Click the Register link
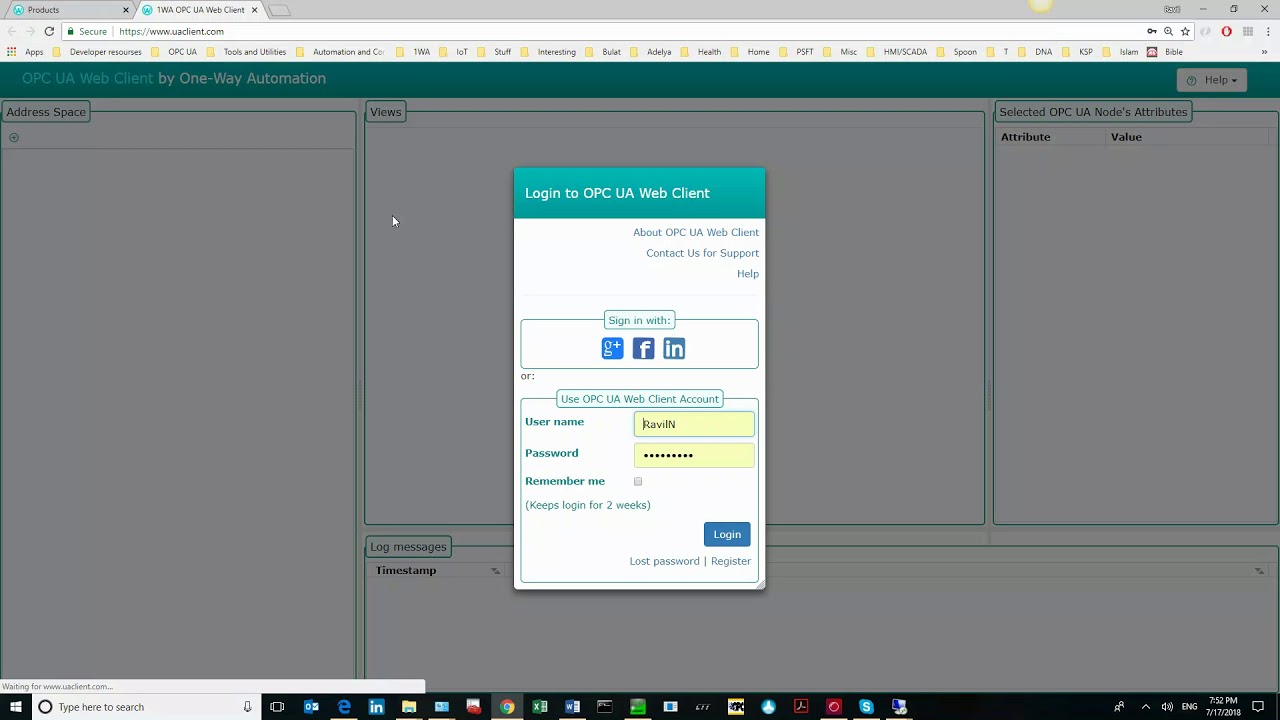Screen dimensions: 1280x720 tap(731, 561)
